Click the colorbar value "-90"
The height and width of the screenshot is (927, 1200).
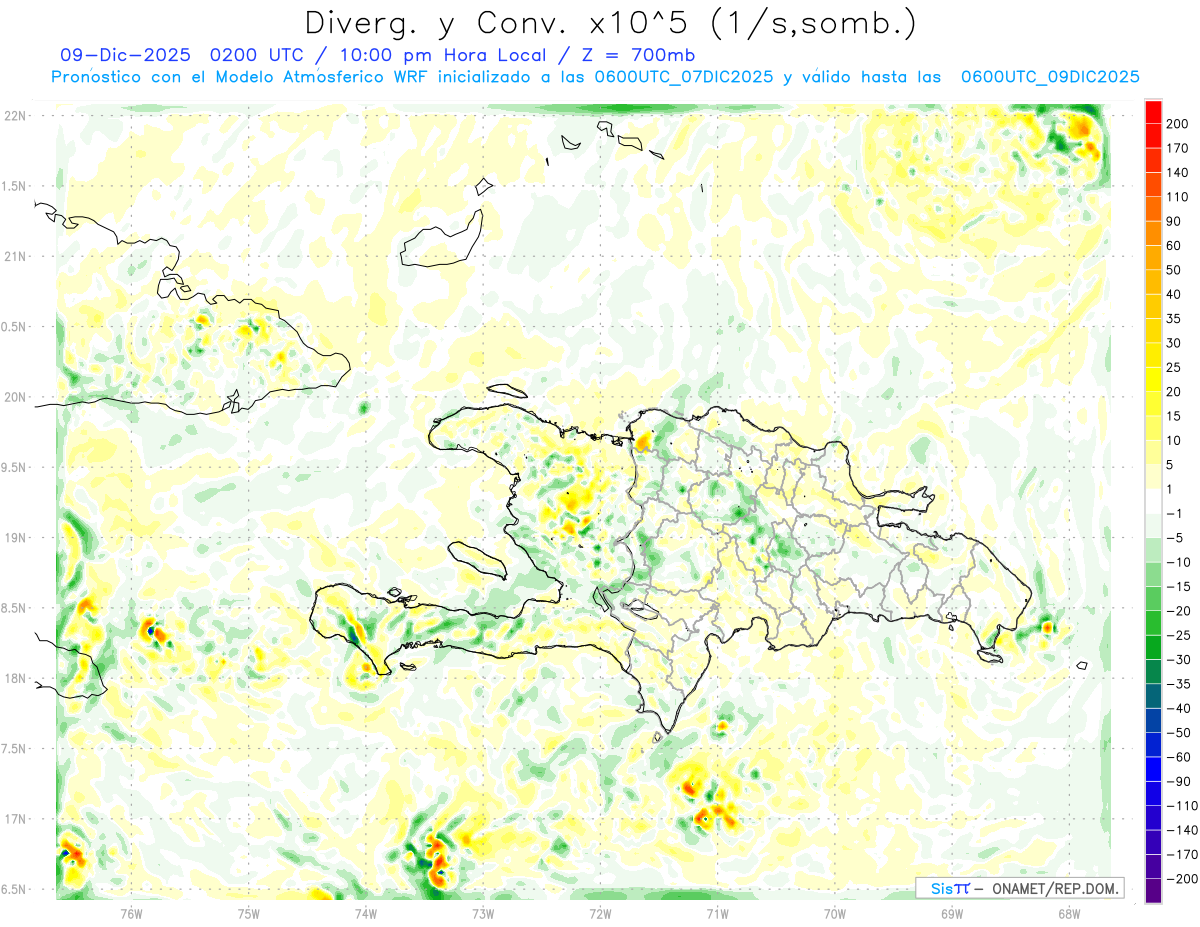click(x=1178, y=782)
